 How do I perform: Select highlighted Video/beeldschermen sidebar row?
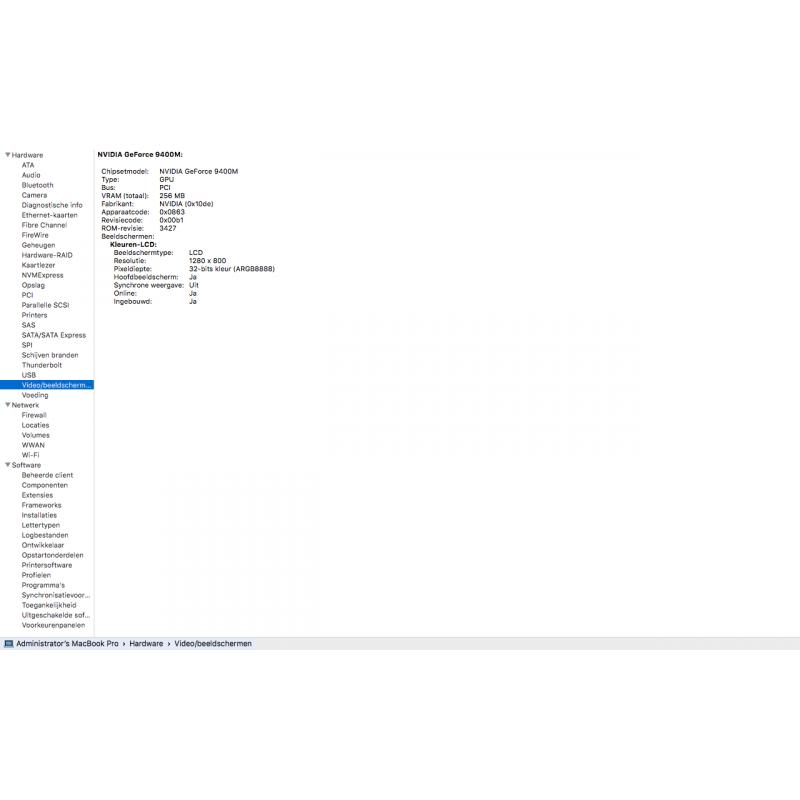(47, 385)
